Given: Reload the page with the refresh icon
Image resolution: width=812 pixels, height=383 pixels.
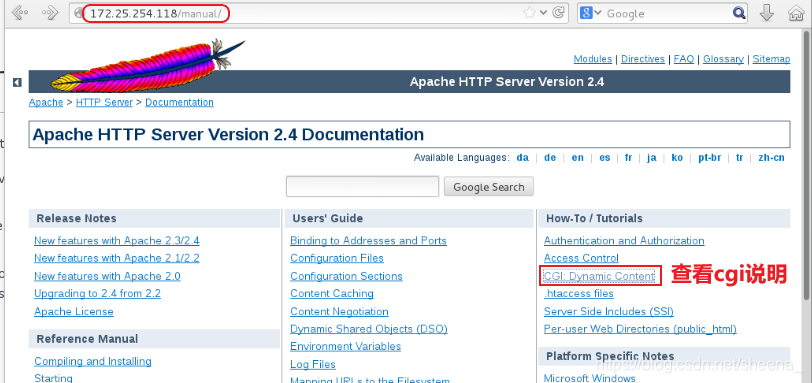Looking at the screenshot, I should [558, 13].
